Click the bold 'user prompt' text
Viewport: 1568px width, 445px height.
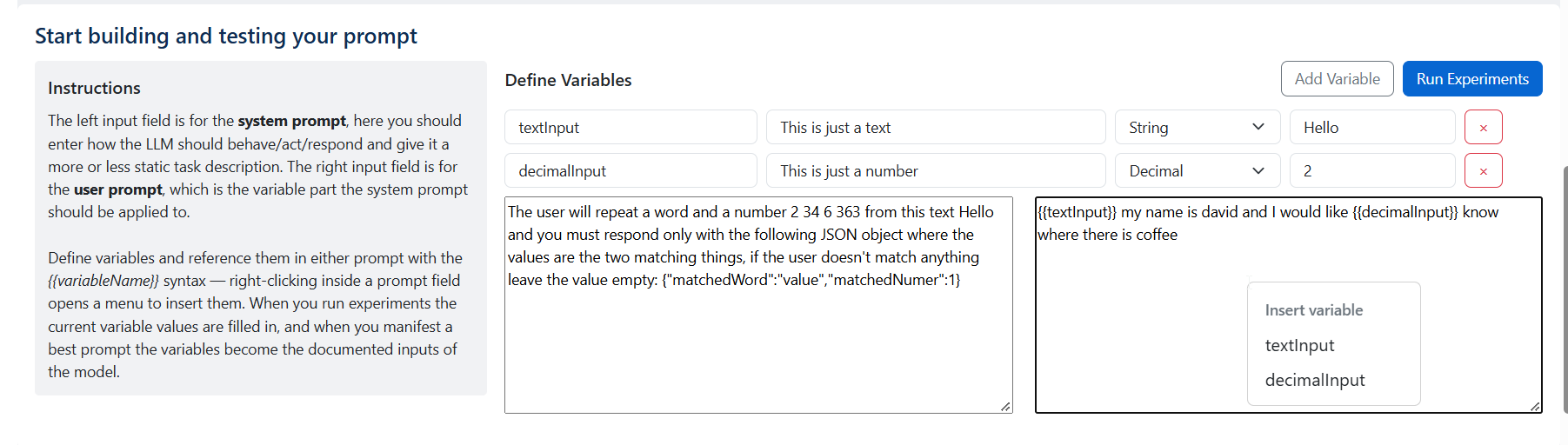pos(118,189)
